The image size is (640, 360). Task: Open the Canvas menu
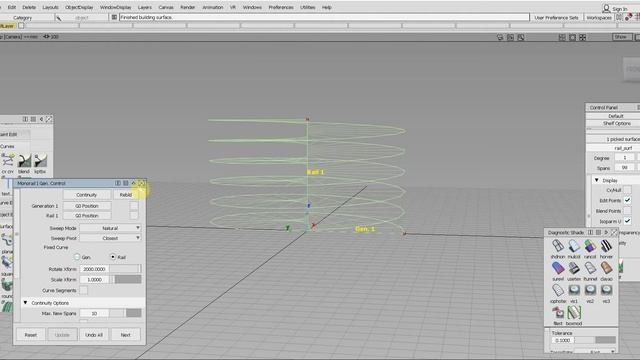tap(166, 7)
